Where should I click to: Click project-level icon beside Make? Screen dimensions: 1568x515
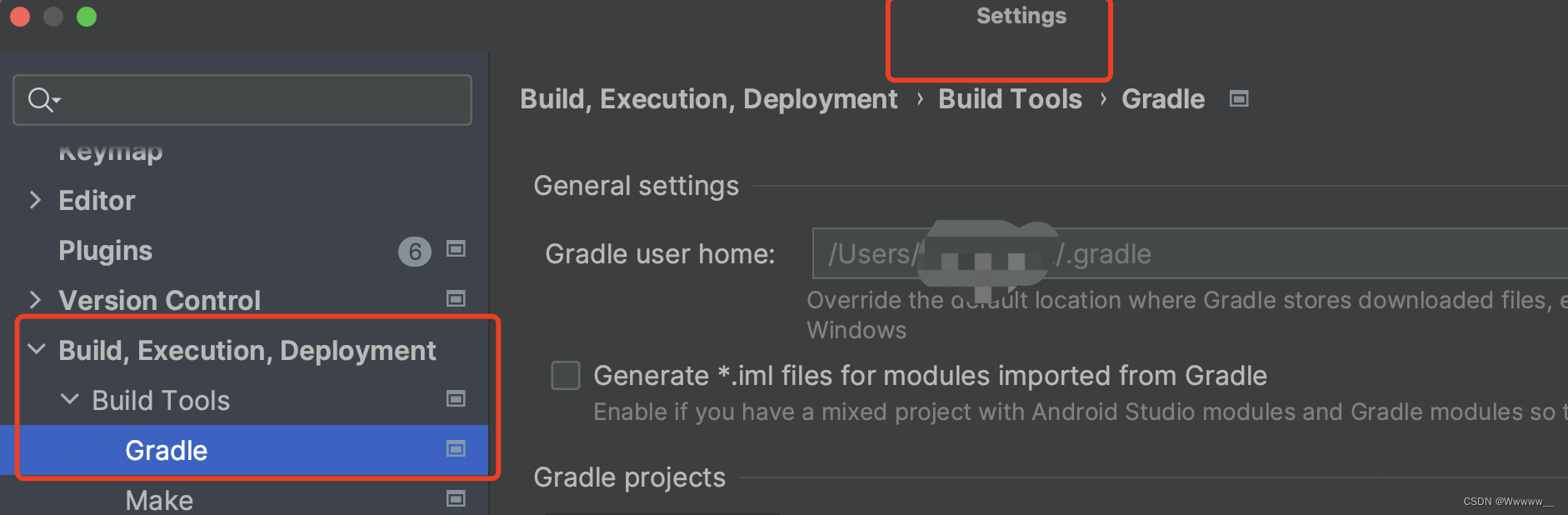tap(456, 499)
